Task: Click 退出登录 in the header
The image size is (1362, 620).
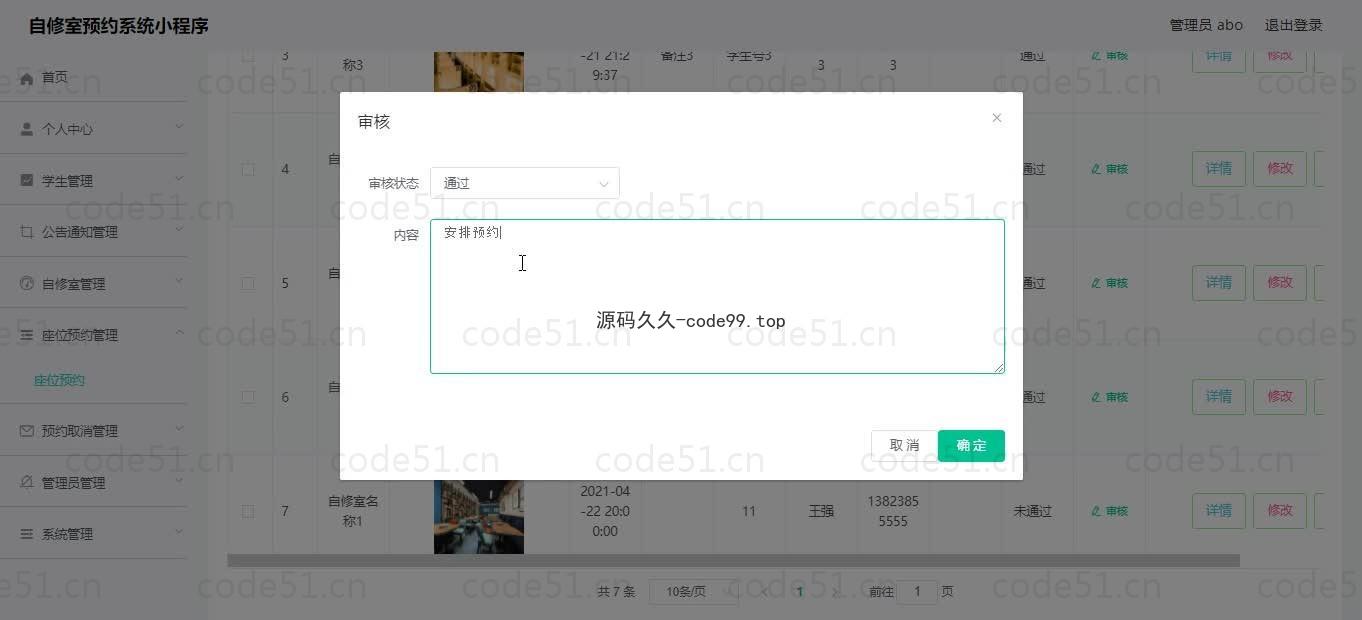Action: point(1293,25)
